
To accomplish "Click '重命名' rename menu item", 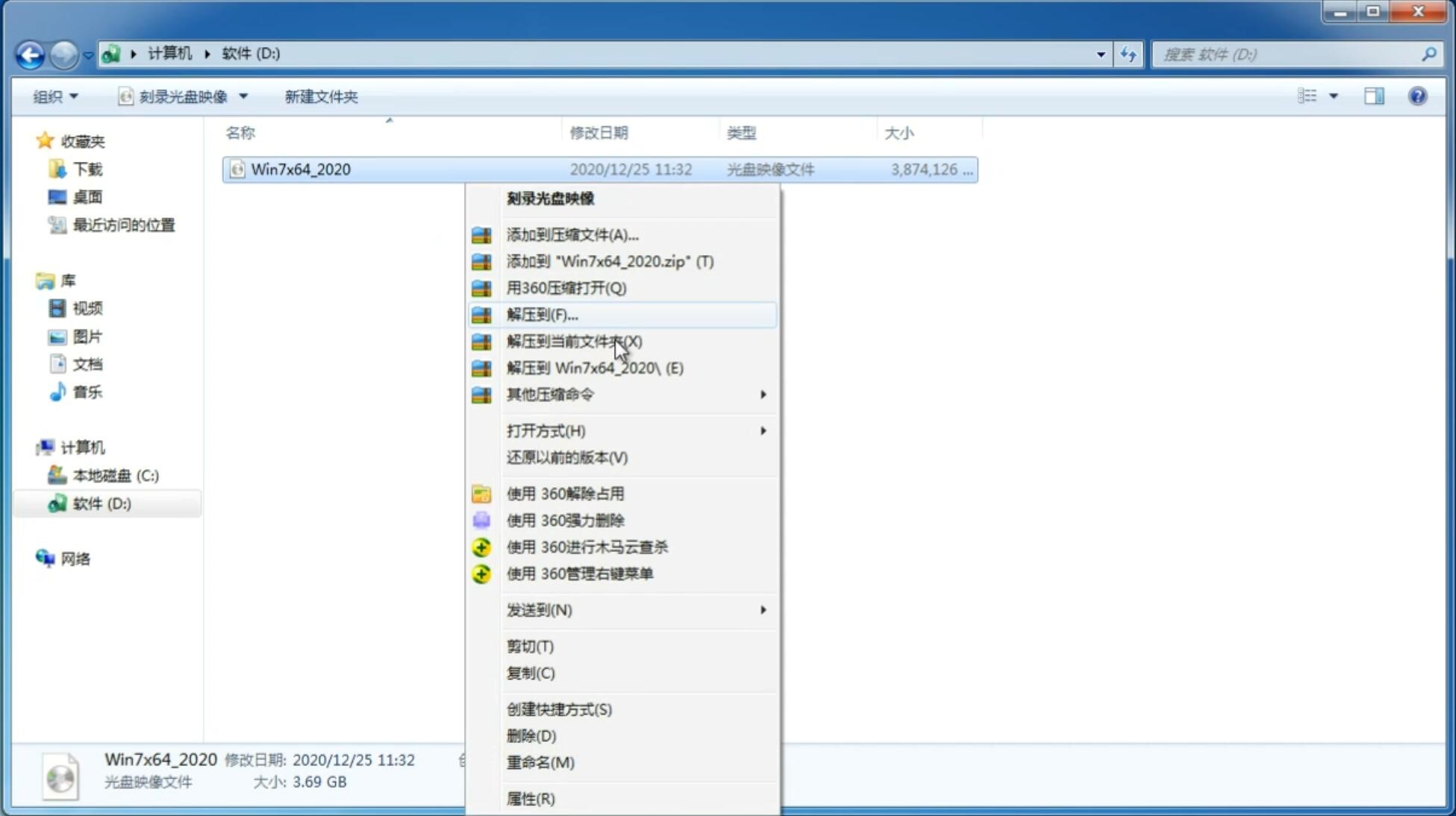I will pyautogui.click(x=540, y=762).
